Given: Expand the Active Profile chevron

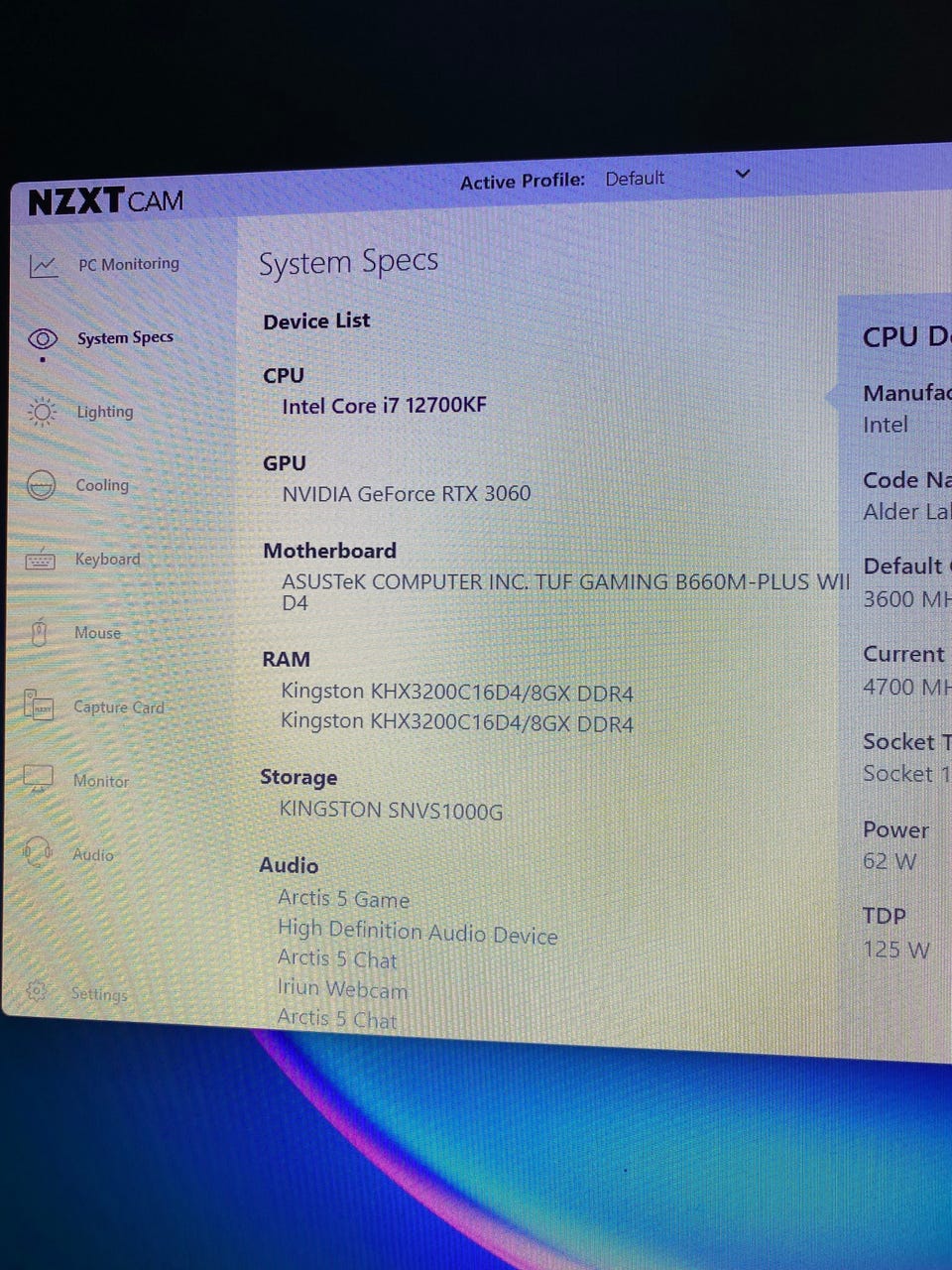Looking at the screenshot, I should coord(742,174).
